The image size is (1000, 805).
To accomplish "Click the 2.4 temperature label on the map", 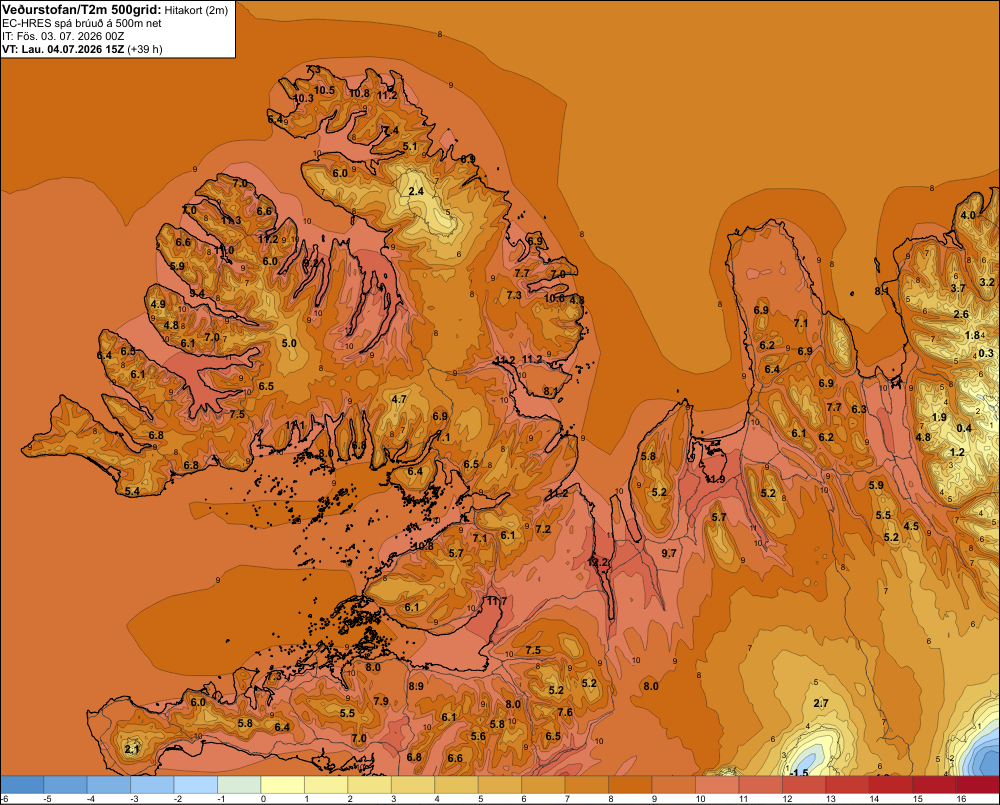I will (x=416, y=191).
